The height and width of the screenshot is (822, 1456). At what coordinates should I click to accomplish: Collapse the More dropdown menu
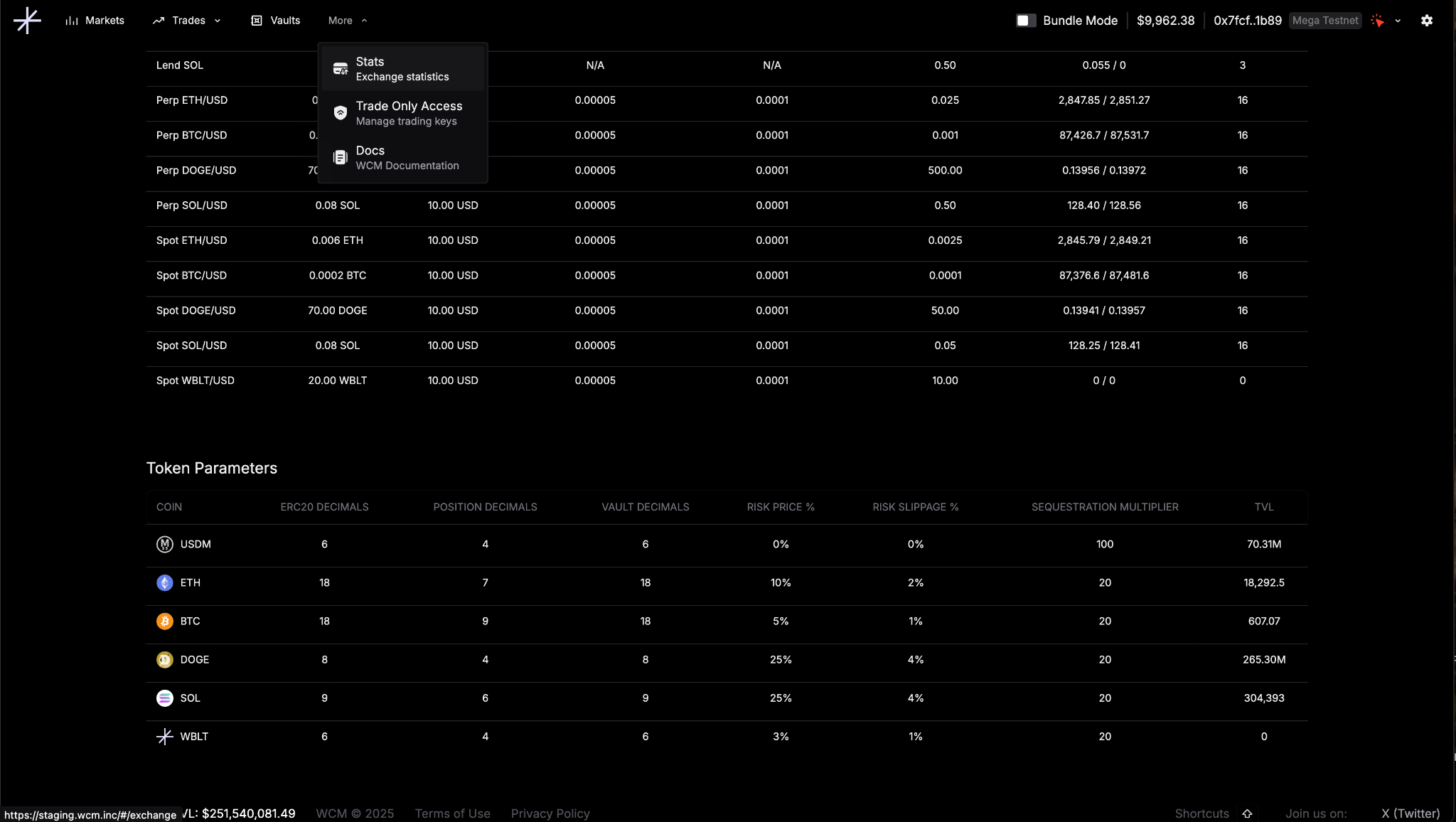point(348,21)
